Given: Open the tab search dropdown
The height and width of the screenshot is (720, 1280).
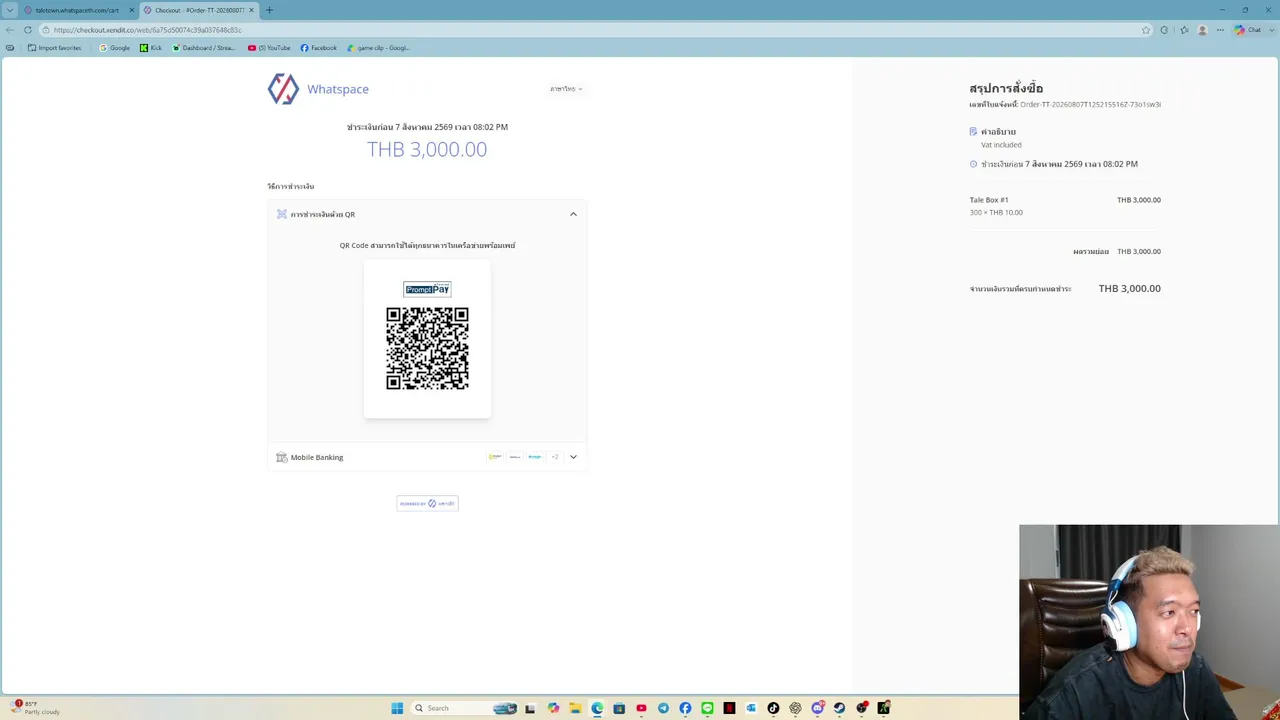Looking at the screenshot, I should click(x=11, y=10).
